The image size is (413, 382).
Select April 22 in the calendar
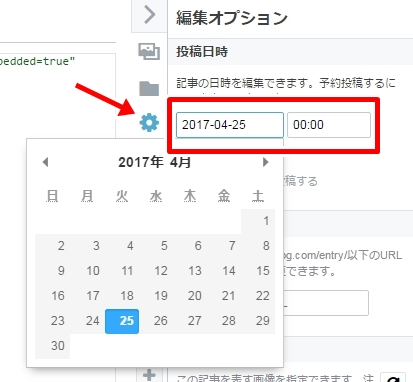pos(258,296)
